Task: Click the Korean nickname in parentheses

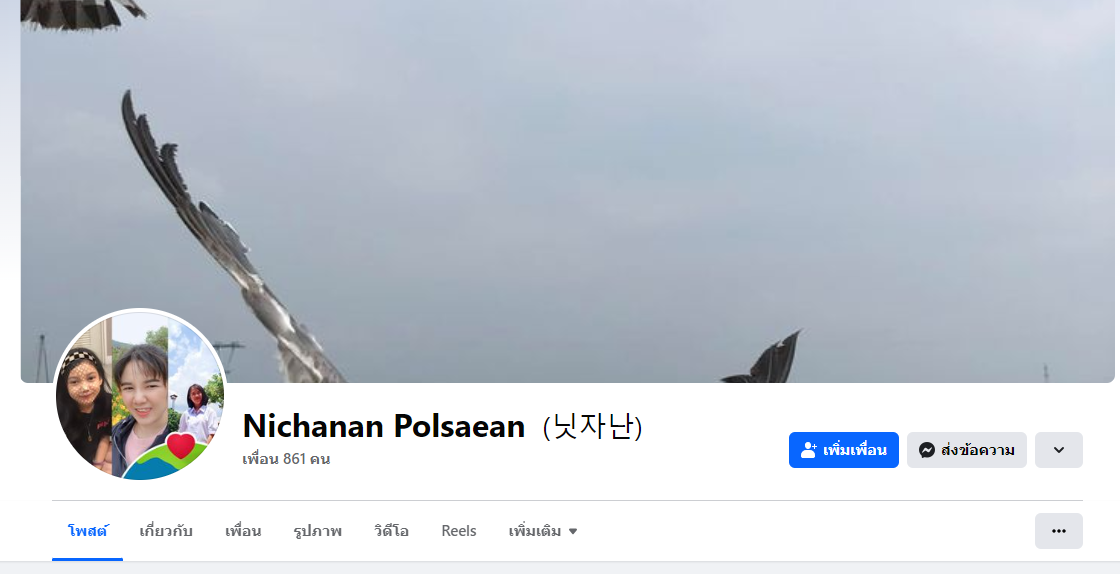Action: pos(593,426)
